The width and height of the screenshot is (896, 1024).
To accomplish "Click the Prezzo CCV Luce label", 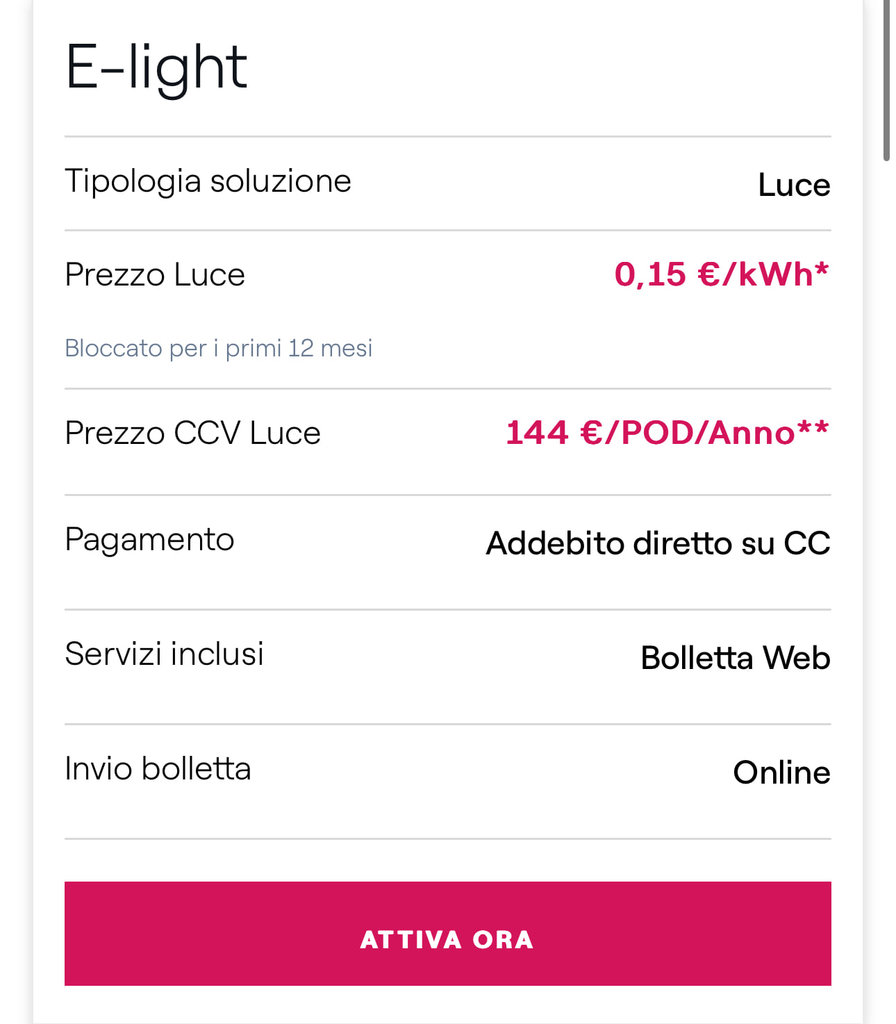I will 193,433.
